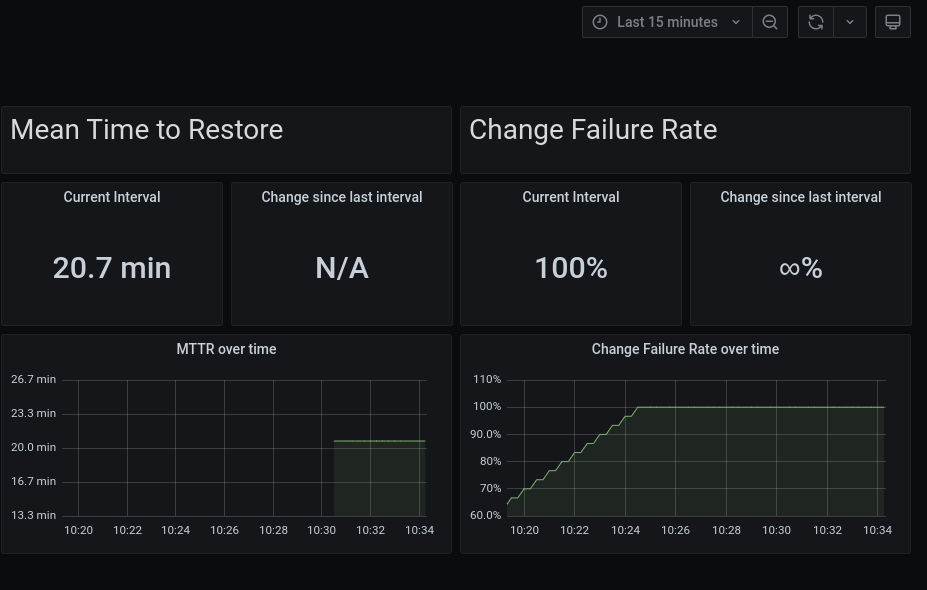Click the 60.0% axis label

click(485, 516)
